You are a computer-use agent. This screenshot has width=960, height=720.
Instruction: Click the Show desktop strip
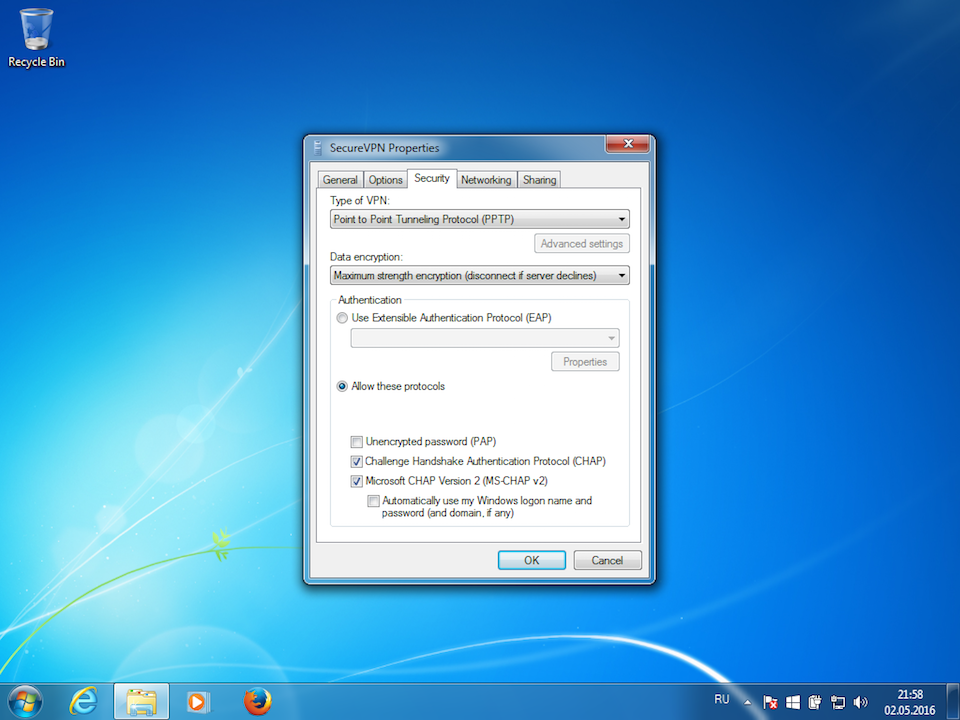[x=953, y=702]
